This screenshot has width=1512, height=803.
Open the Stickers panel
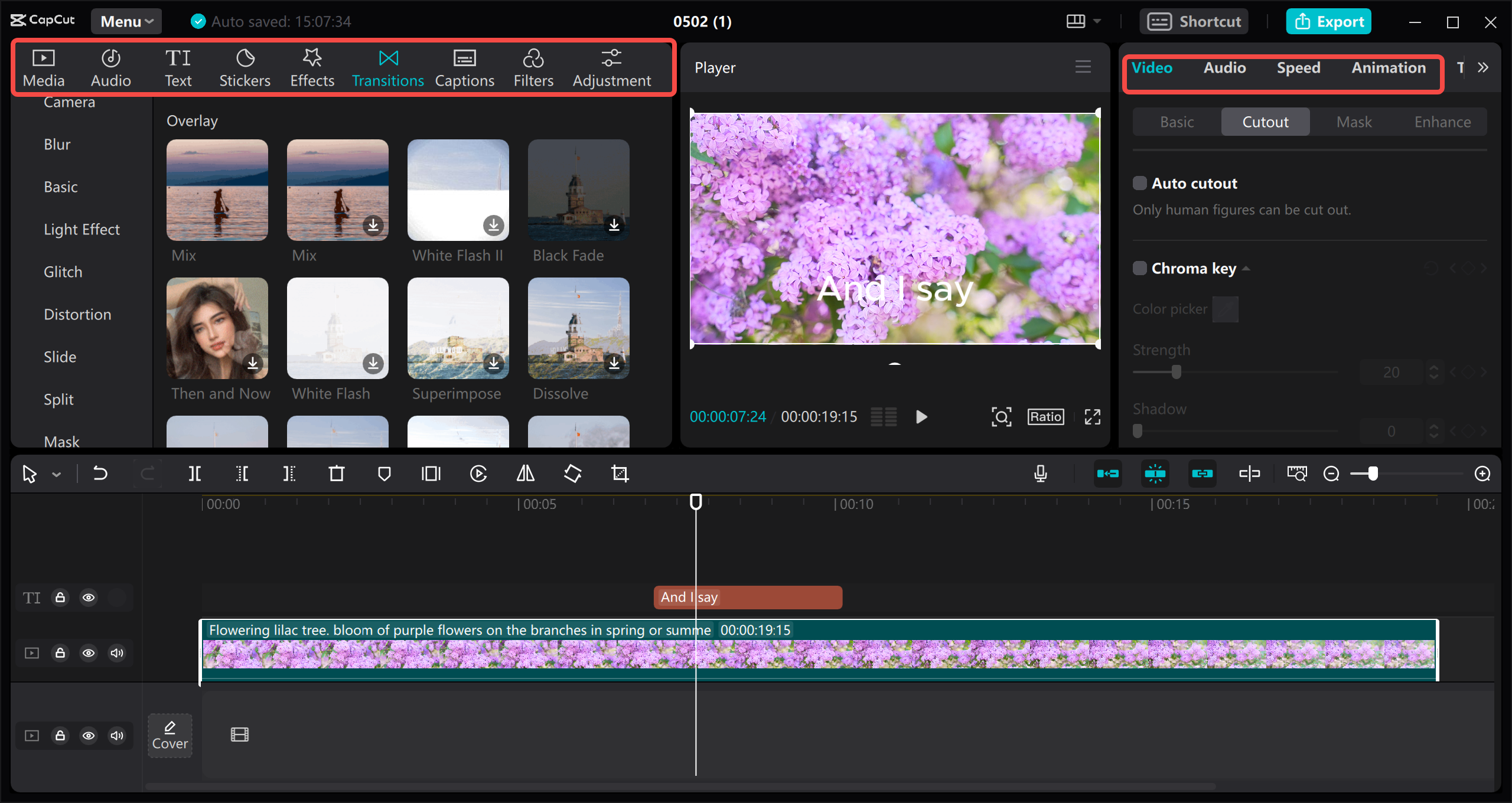pos(245,68)
